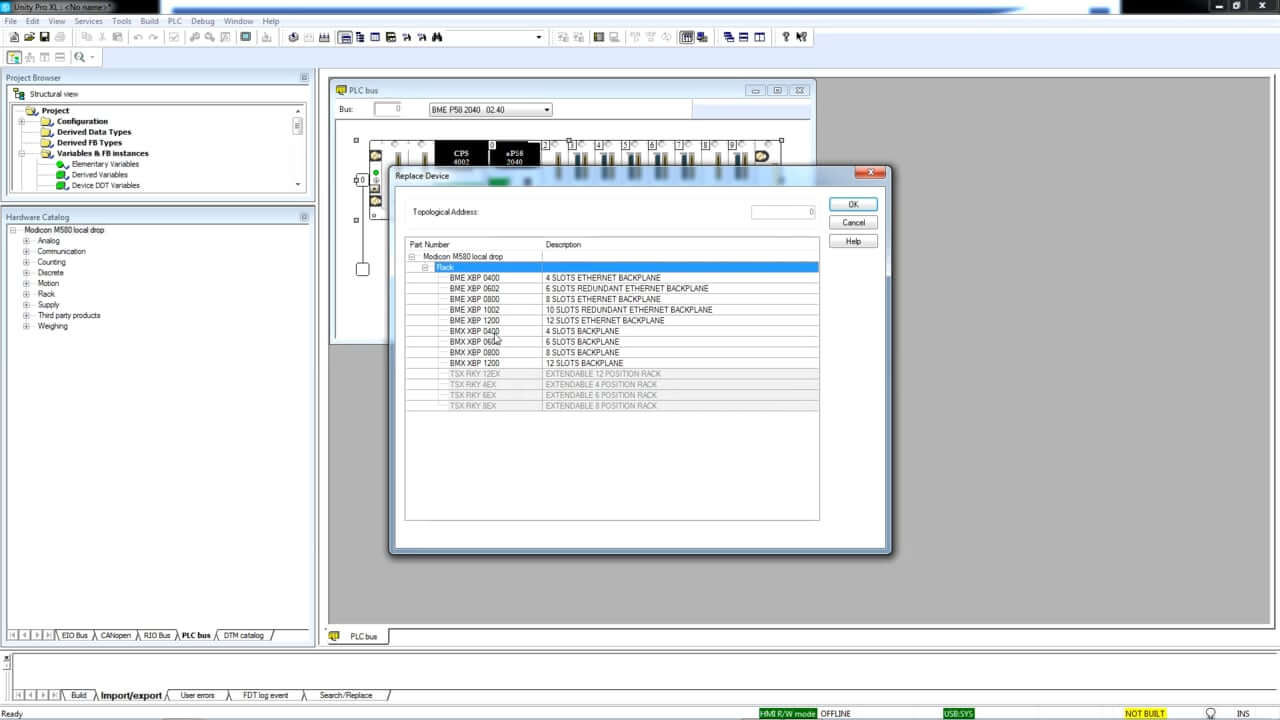
Task: Click the Help button in Replace Device dialog
Action: [x=853, y=241]
